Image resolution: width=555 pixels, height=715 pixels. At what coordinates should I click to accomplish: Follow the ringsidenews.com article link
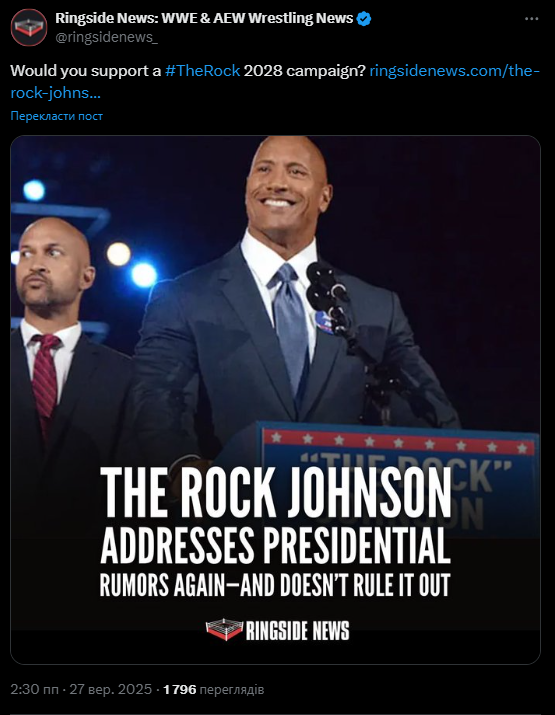(x=275, y=82)
